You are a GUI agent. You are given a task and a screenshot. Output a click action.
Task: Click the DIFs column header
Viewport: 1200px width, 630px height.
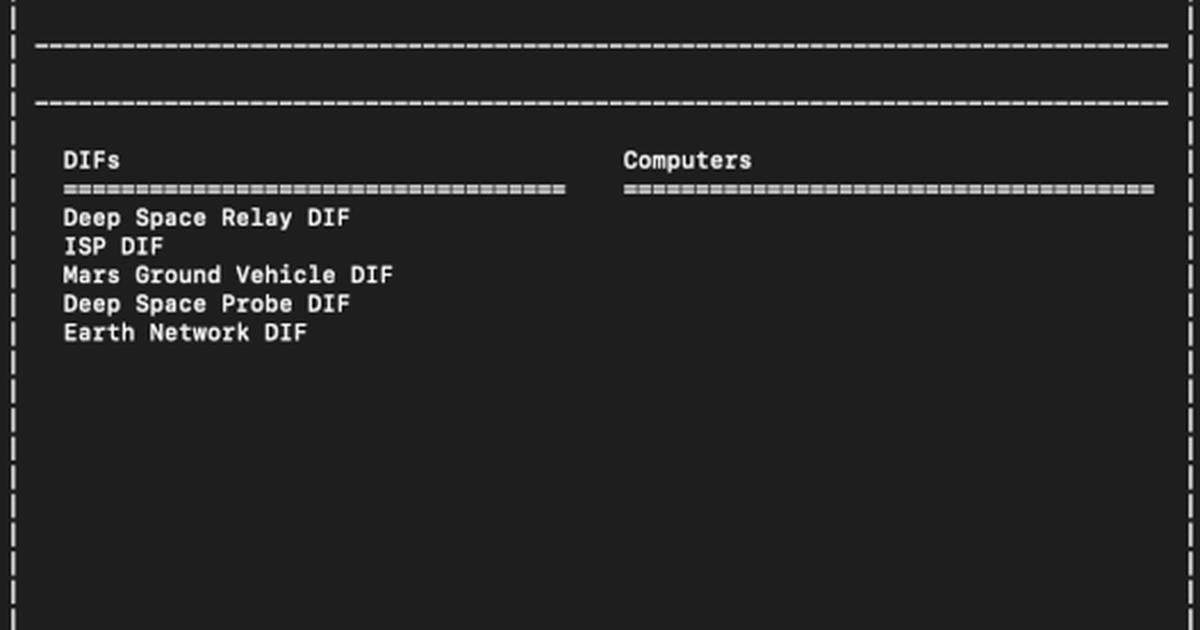(x=91, y=161)
